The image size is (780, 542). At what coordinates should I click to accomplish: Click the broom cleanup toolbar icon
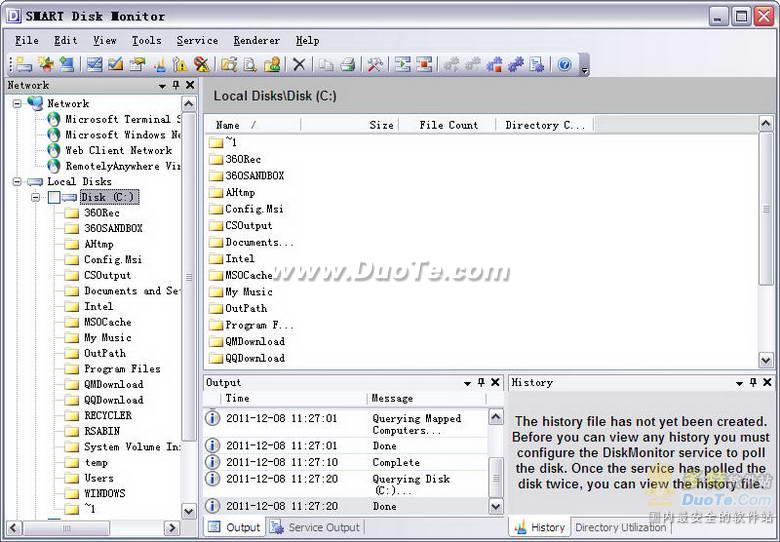tap(160, 65)
